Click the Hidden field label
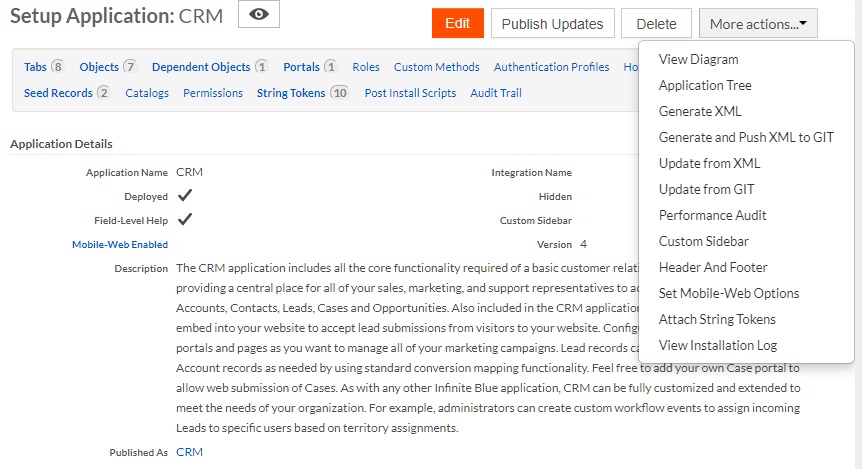Viewport: 862px width, 469px height. [555, 197]
